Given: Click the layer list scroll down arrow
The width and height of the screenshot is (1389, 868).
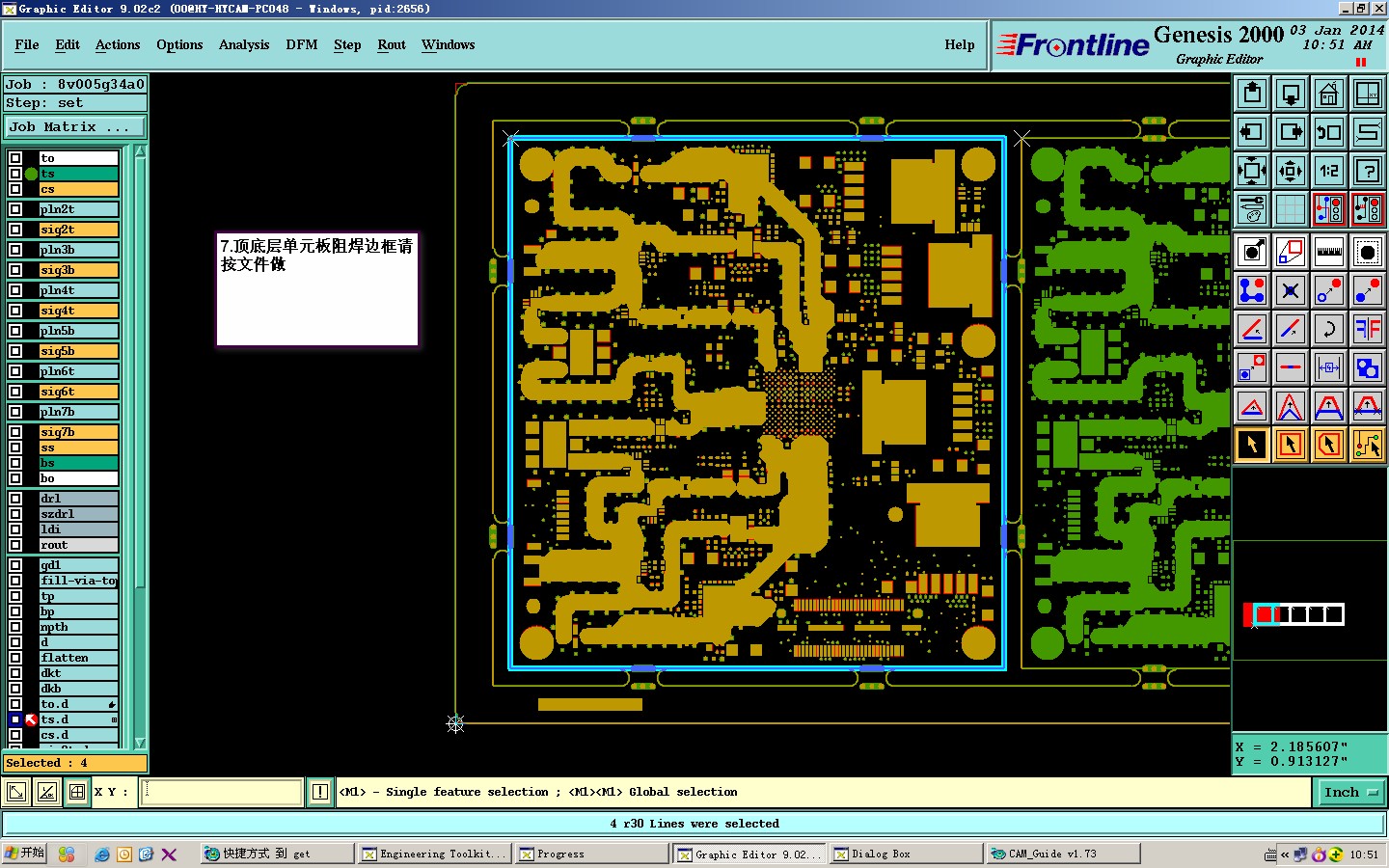Looking at the screenshot, I should tap(140, 743).
